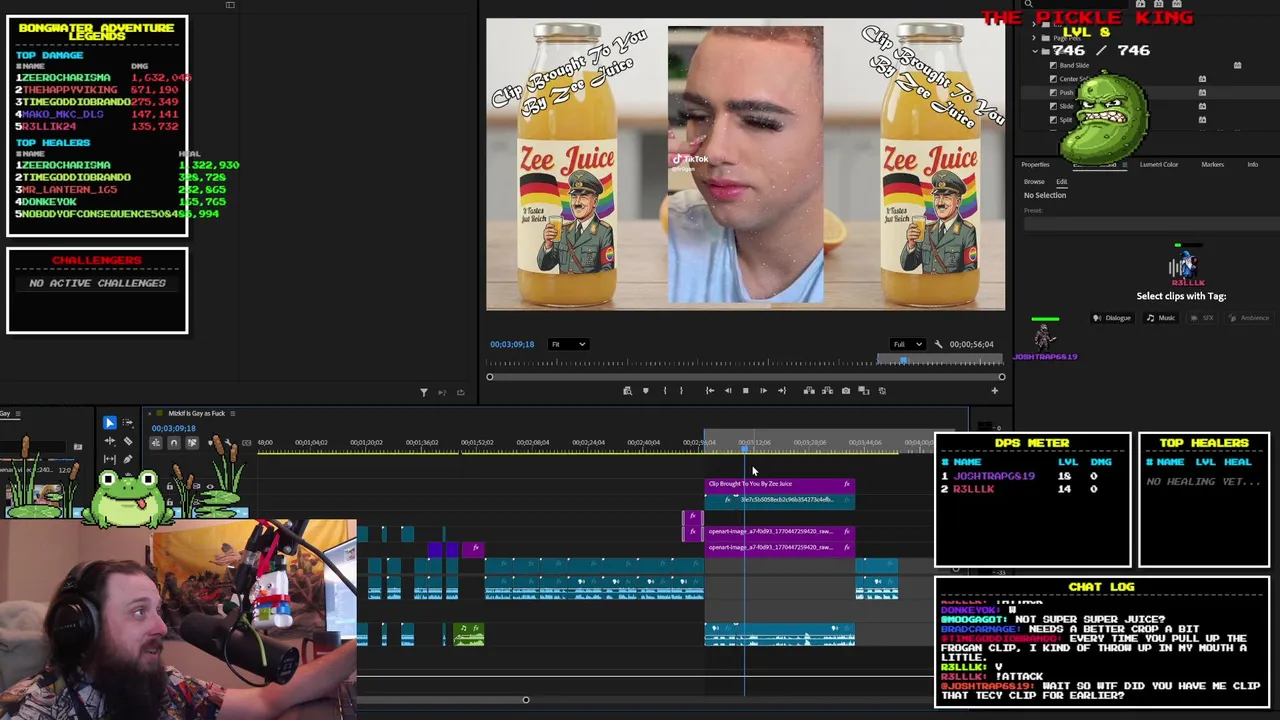Tag clips as Ambience
The width and height of the screenshot is (1280, 720).
point(1248,318)
